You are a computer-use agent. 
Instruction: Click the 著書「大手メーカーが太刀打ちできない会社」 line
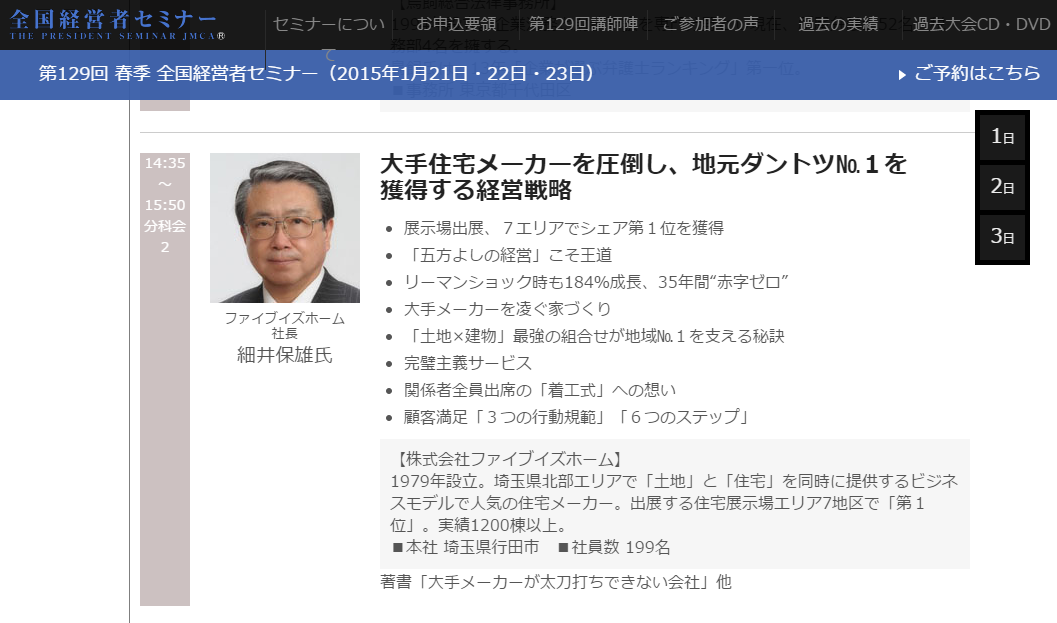(x=555, y=581)
